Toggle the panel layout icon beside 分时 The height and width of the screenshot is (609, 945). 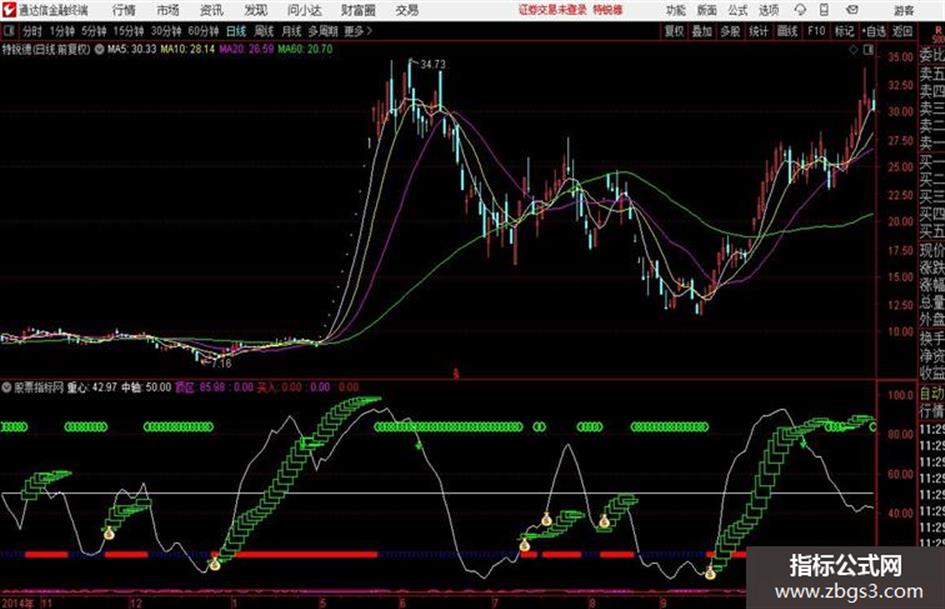tap(9, 31)
